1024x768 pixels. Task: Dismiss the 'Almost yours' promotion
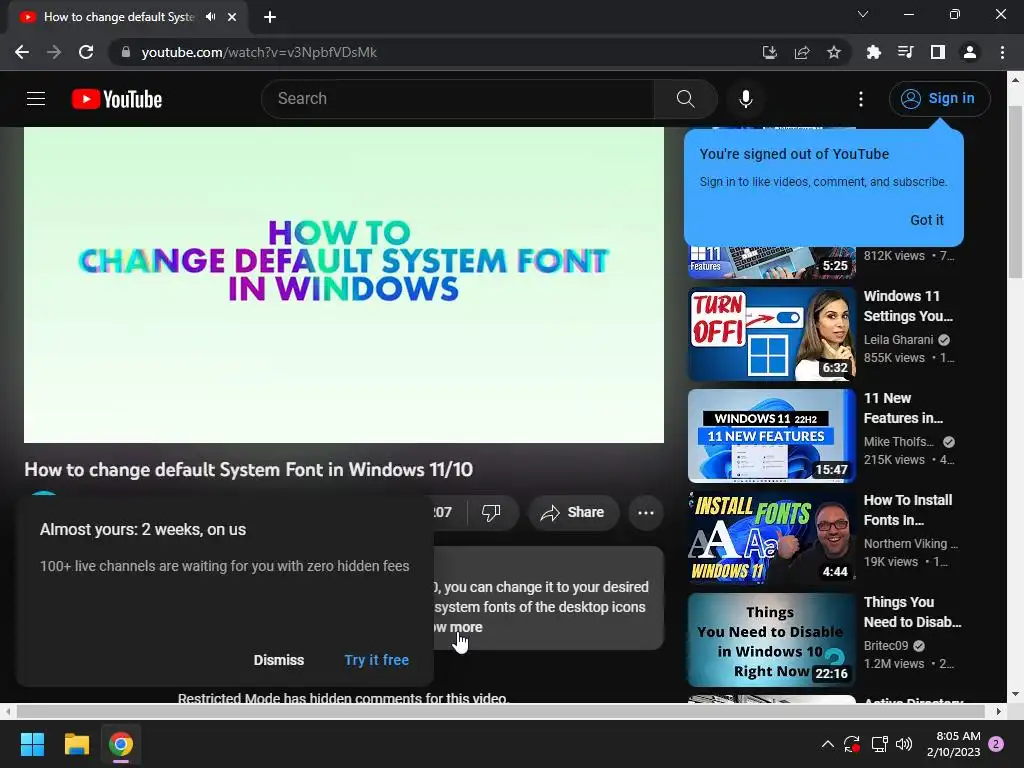[x=279, y=660]
